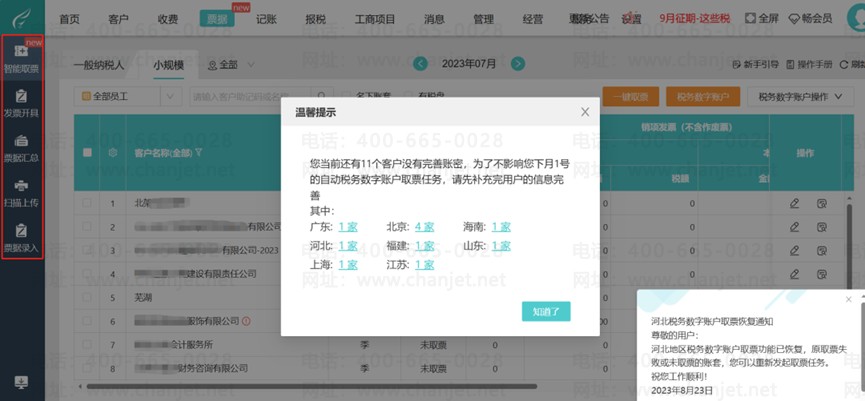
Task: Switch to 一般纳税人 tab
Action: point(99,65)
